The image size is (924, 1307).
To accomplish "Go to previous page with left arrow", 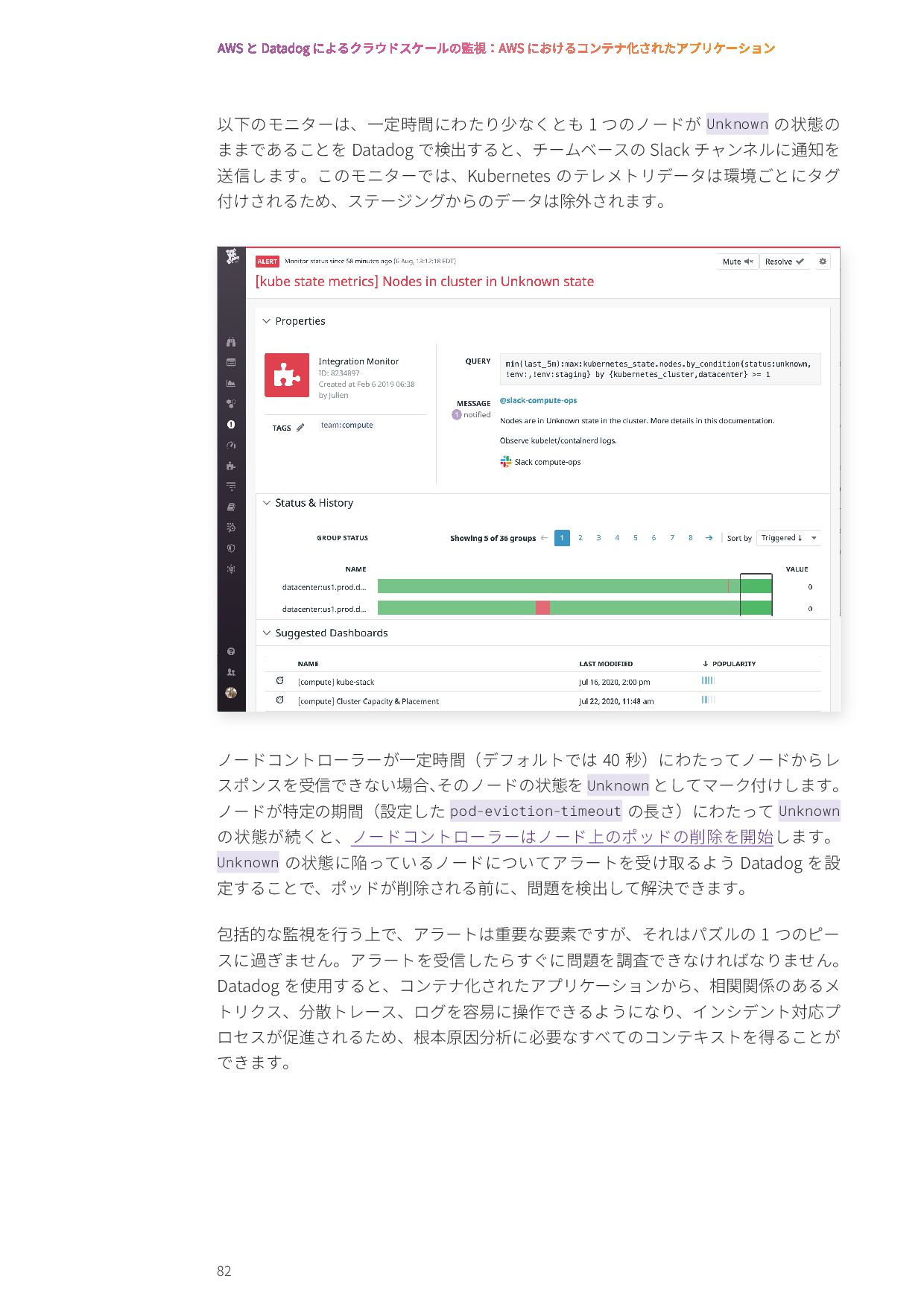I will click(x=544, y=538).
